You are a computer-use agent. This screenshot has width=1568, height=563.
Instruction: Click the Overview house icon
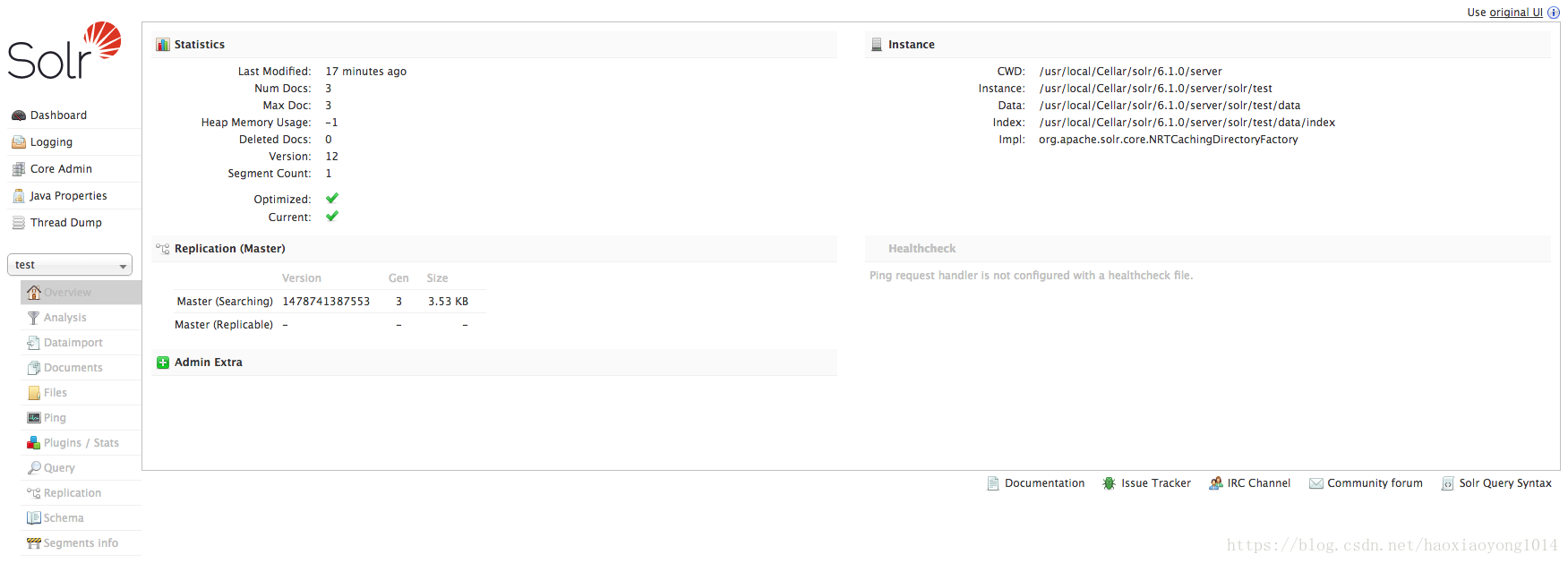[34, 293]
